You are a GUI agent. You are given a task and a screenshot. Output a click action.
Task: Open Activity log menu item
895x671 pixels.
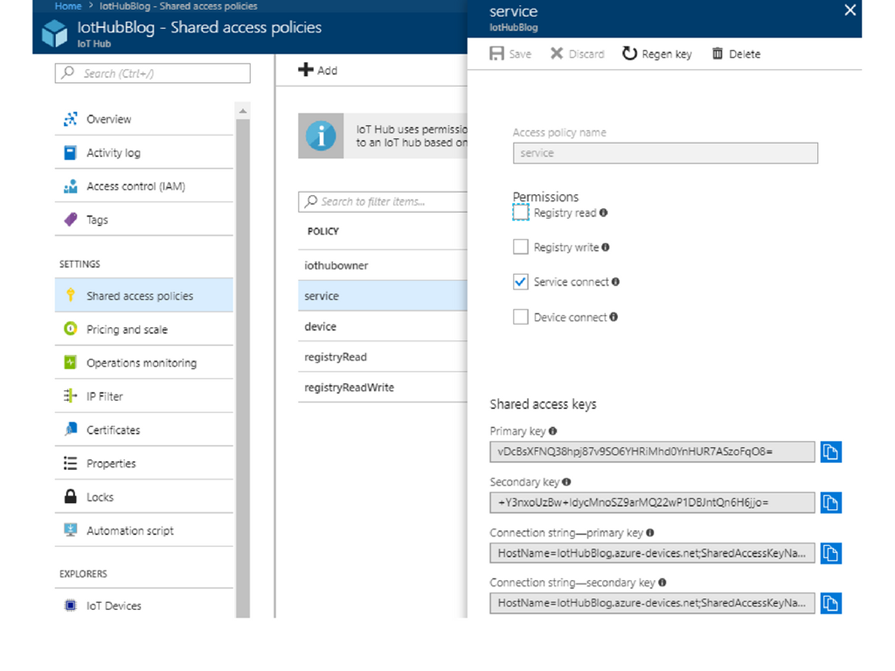(144, 153)
